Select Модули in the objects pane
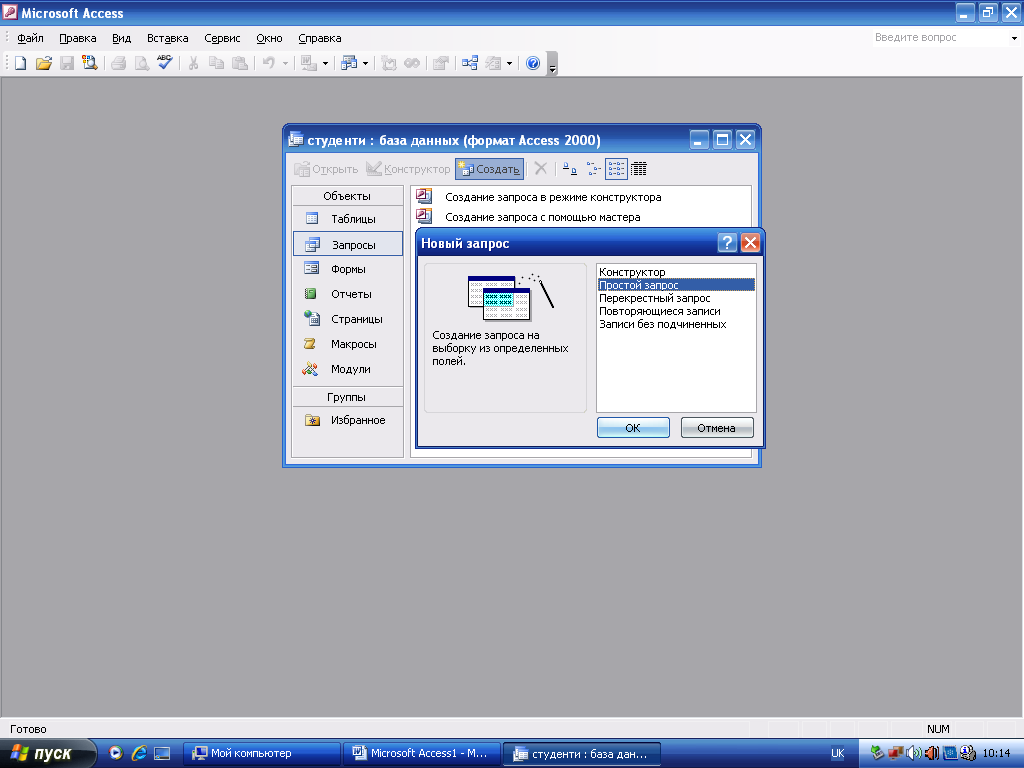The image size is (1024, 768). click(347, 369)
